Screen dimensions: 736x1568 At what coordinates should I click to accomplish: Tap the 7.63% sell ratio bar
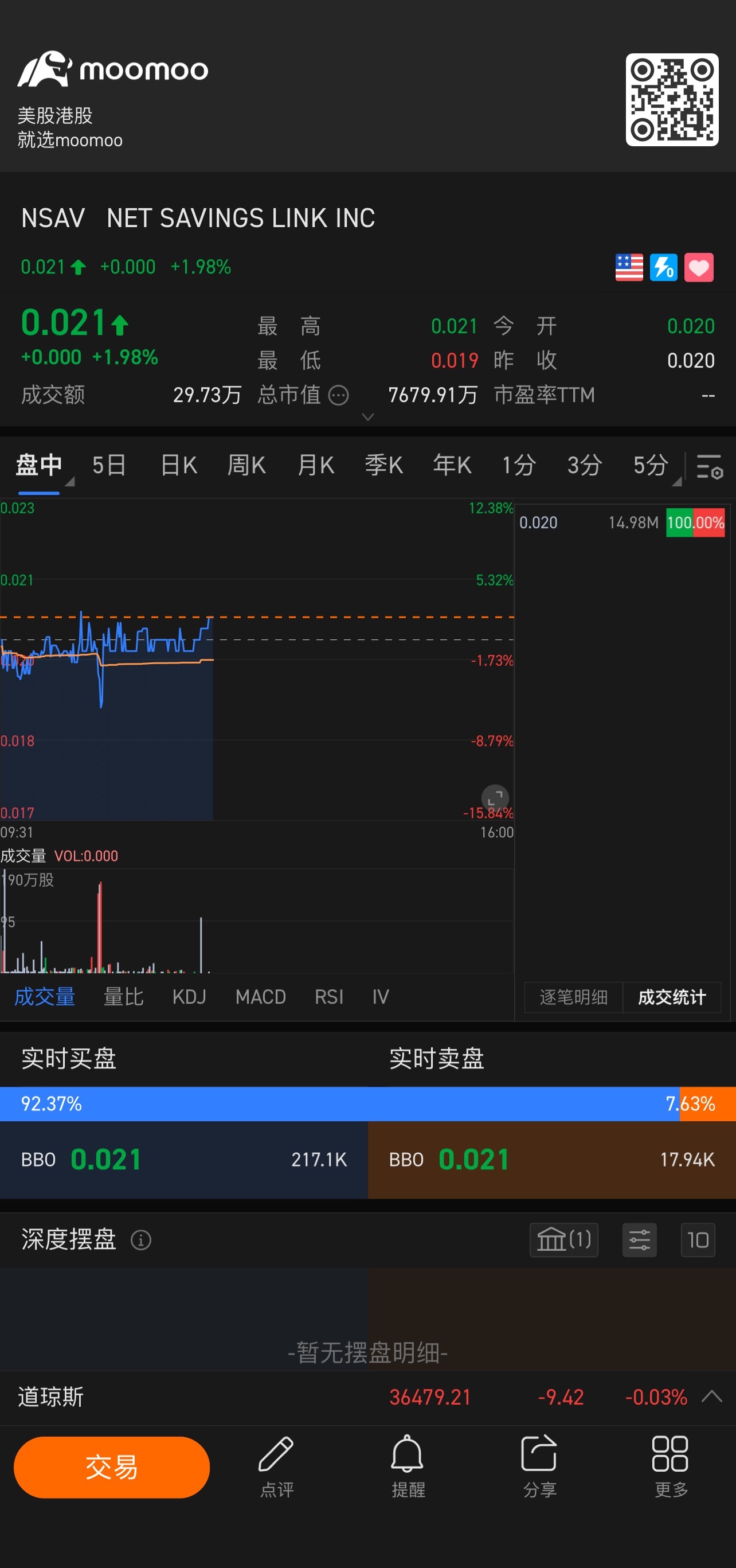click(708, 1103)
